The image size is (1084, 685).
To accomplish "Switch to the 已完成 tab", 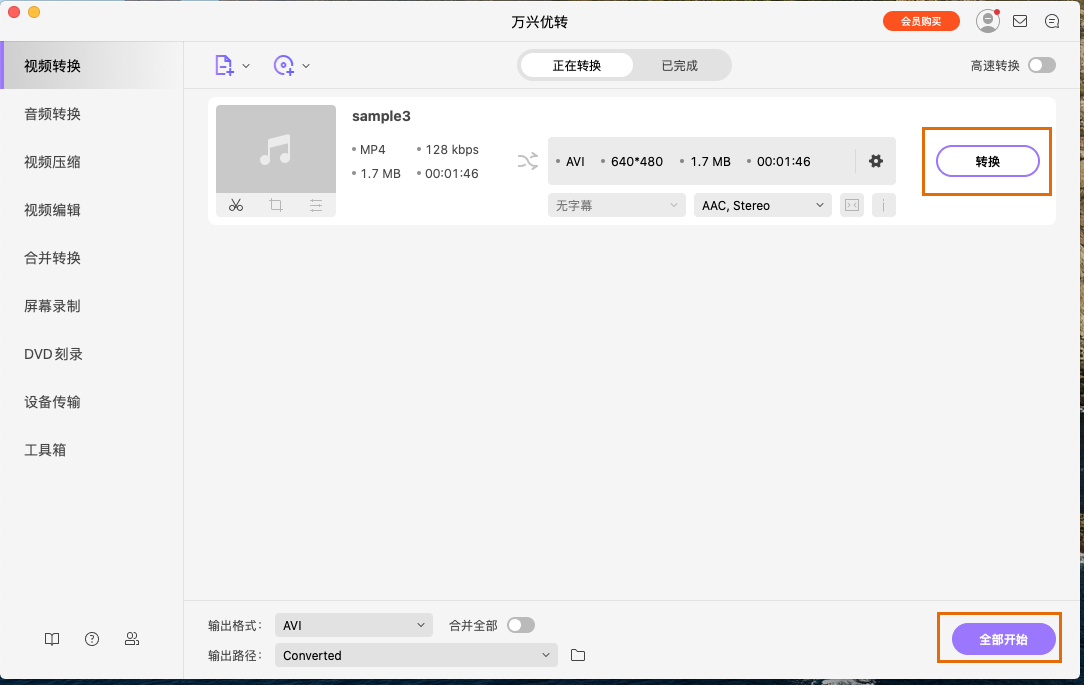I will point(679,63).
